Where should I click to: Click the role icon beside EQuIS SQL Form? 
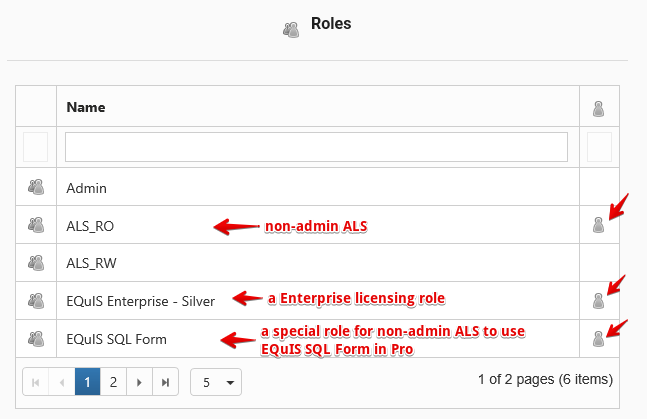tap(36, 339)
